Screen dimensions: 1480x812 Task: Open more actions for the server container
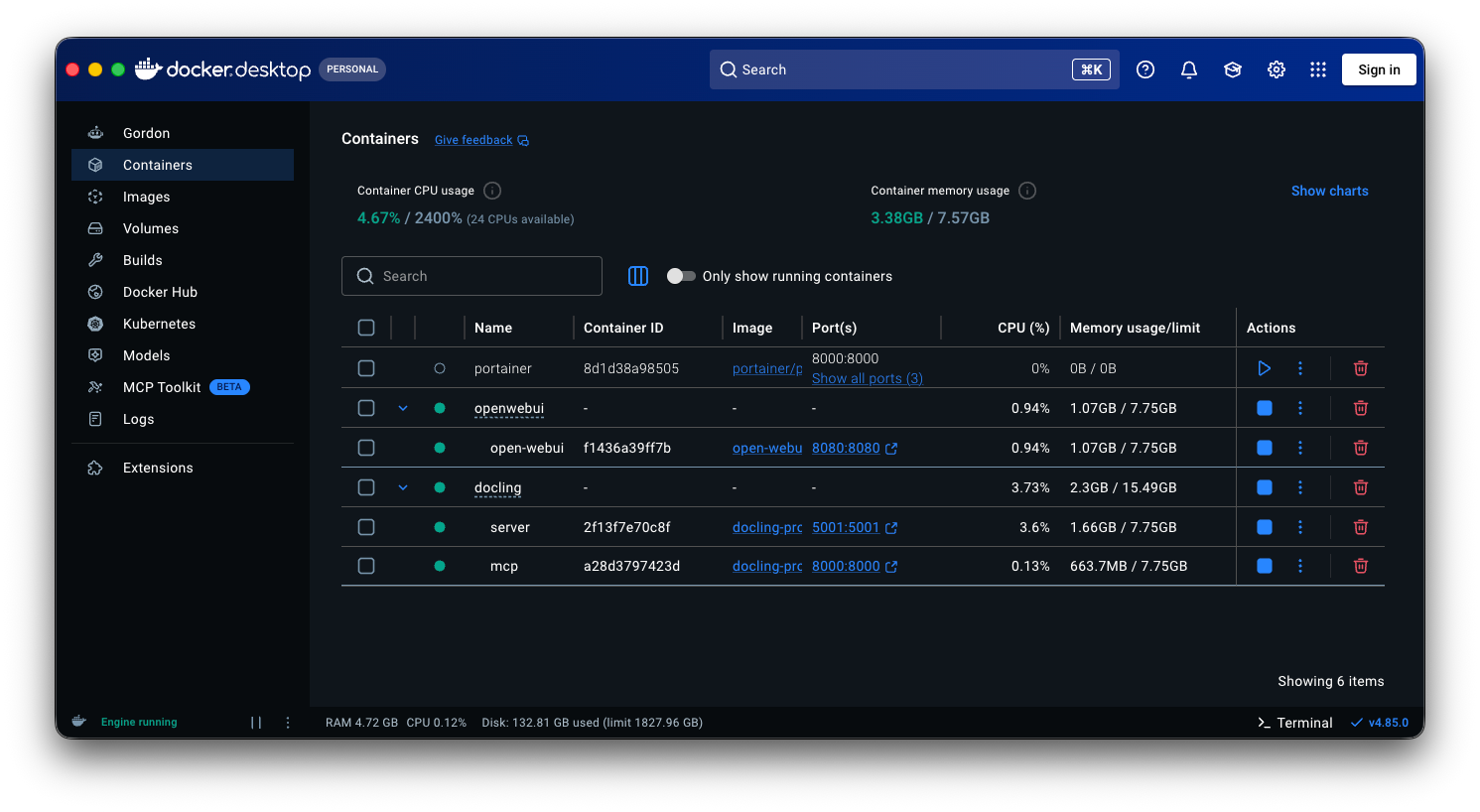[1300, 527]
